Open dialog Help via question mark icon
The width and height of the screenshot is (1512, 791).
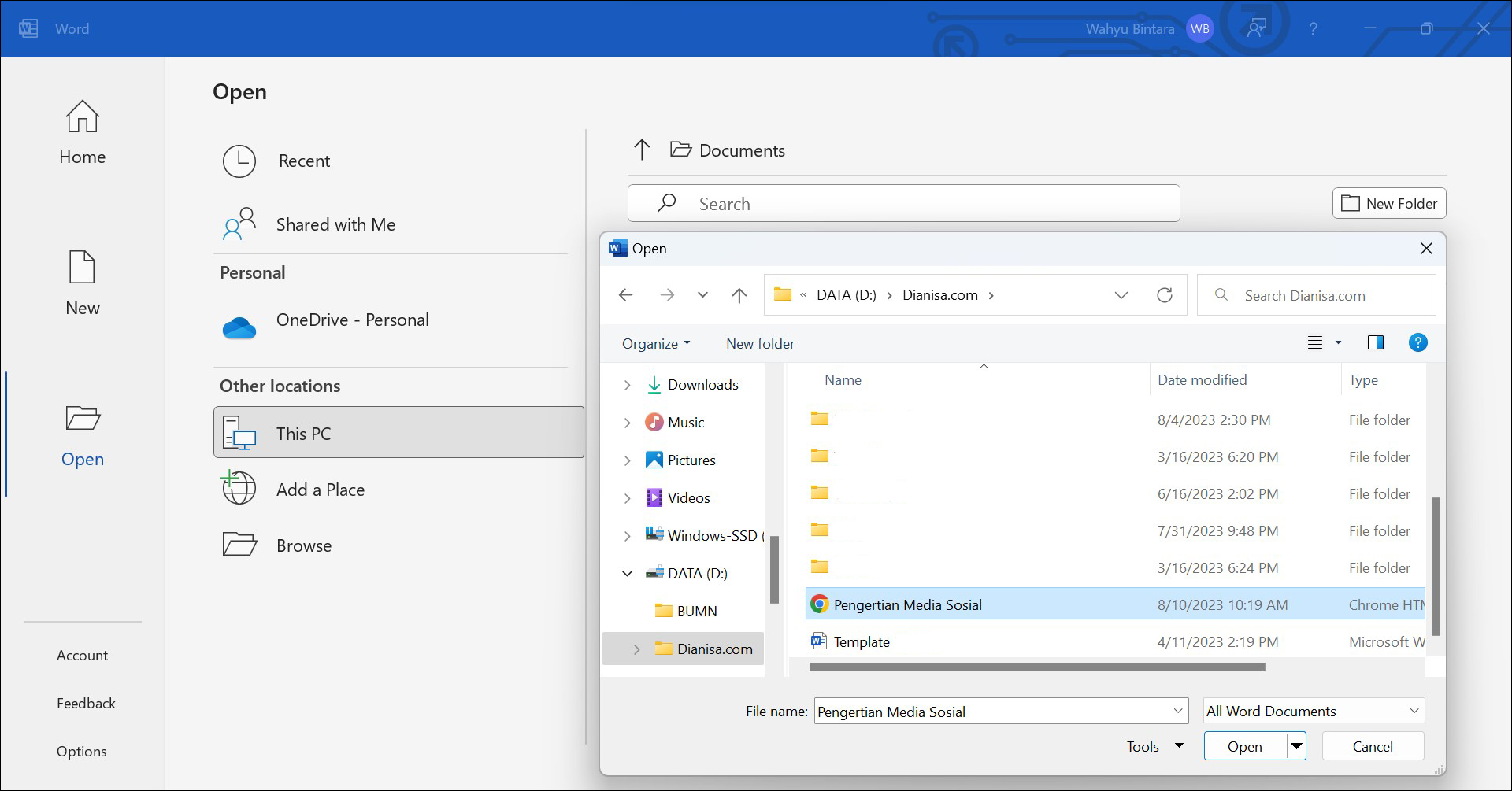(x=1418, y=342)
